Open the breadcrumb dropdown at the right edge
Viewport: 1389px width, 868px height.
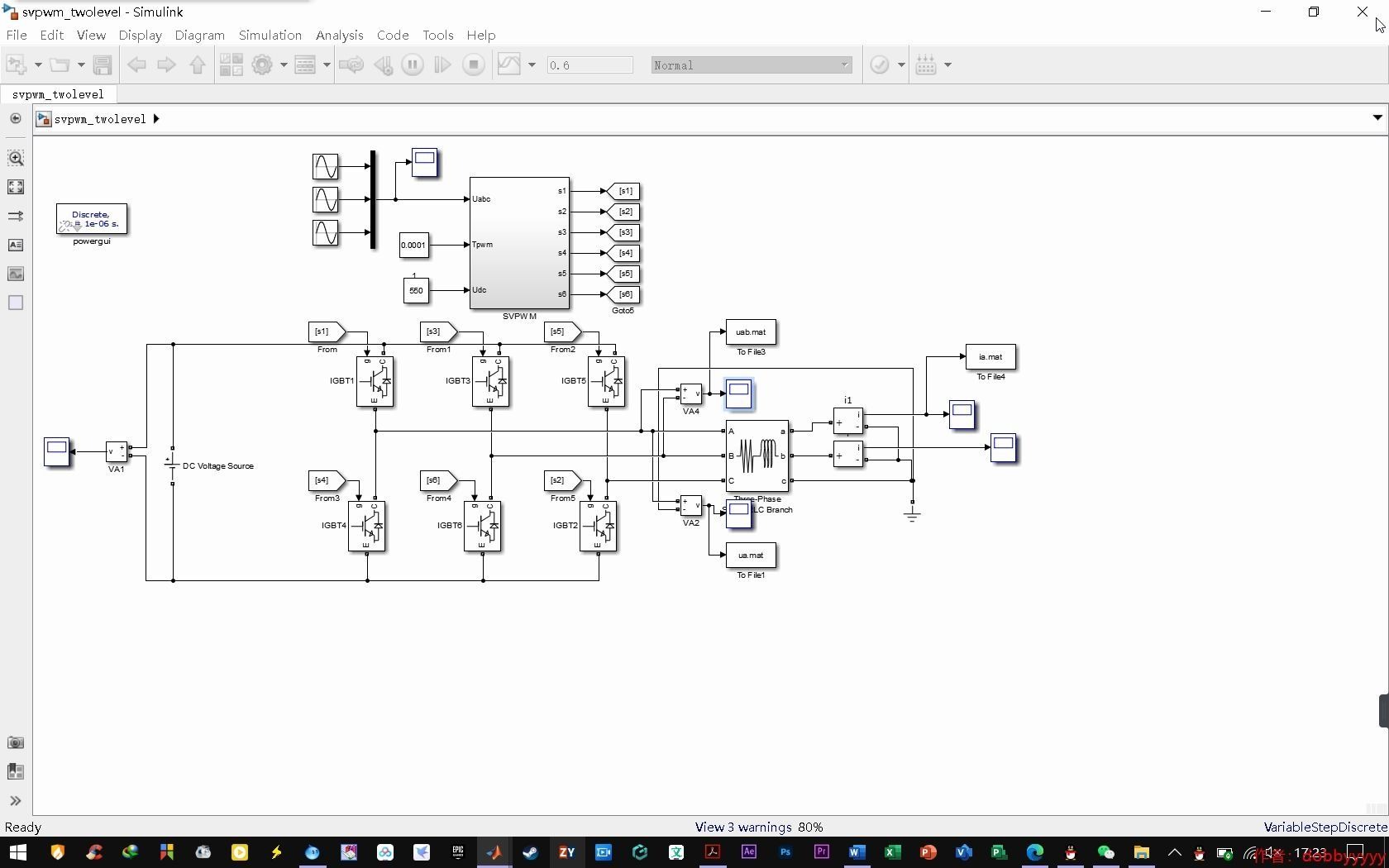[x=1376, y=117]
